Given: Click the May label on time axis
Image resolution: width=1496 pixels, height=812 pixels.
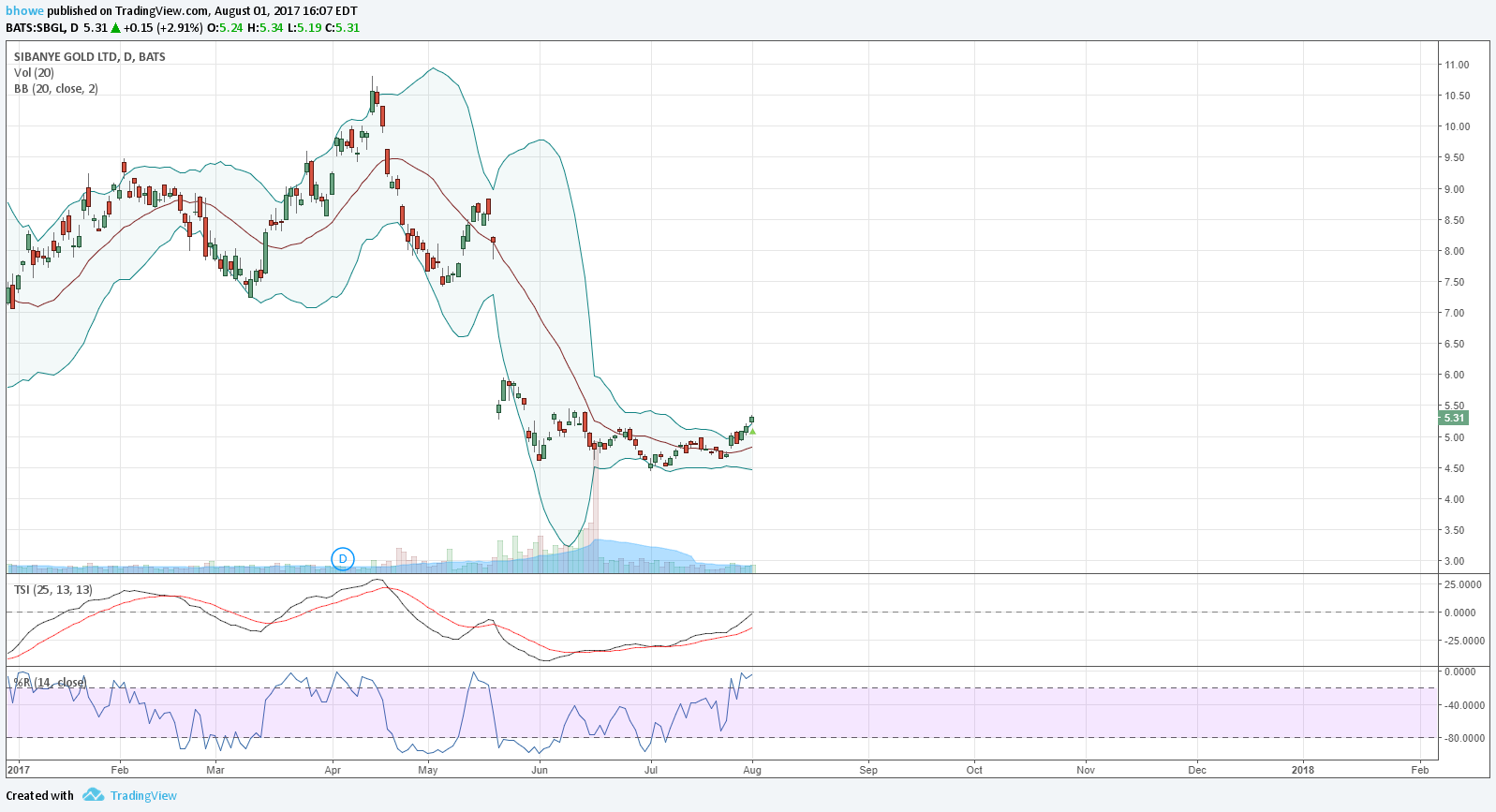Looking at the screenshot, I should (x=428, y=770).
